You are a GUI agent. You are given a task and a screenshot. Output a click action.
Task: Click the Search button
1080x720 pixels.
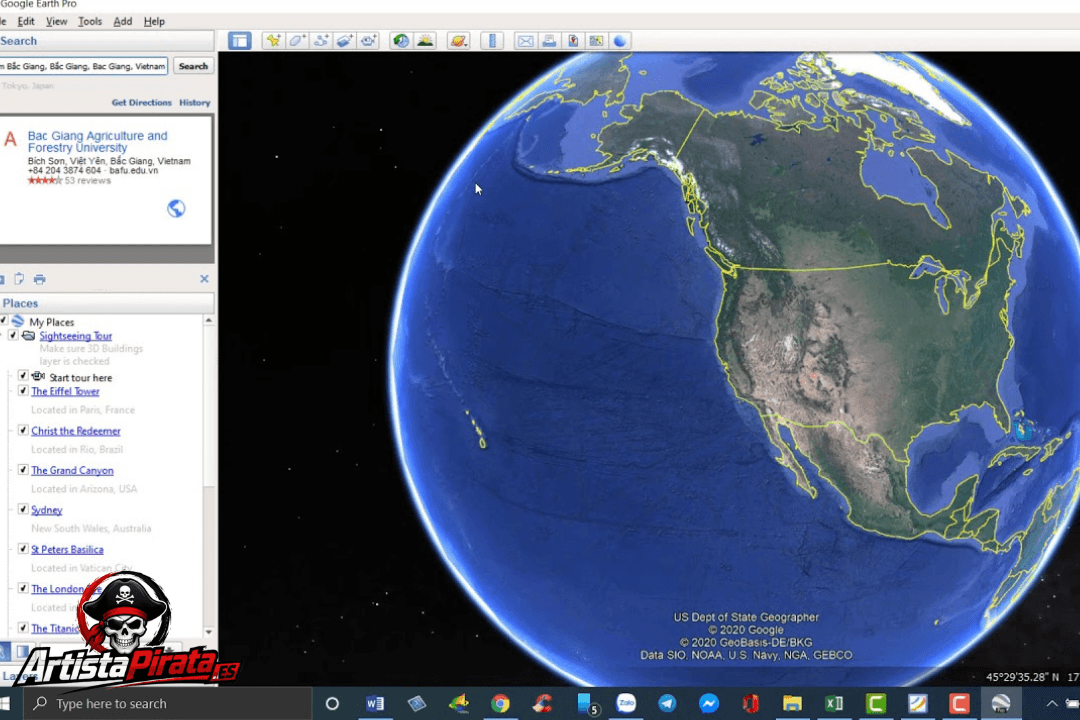click(x=193, y=66)
